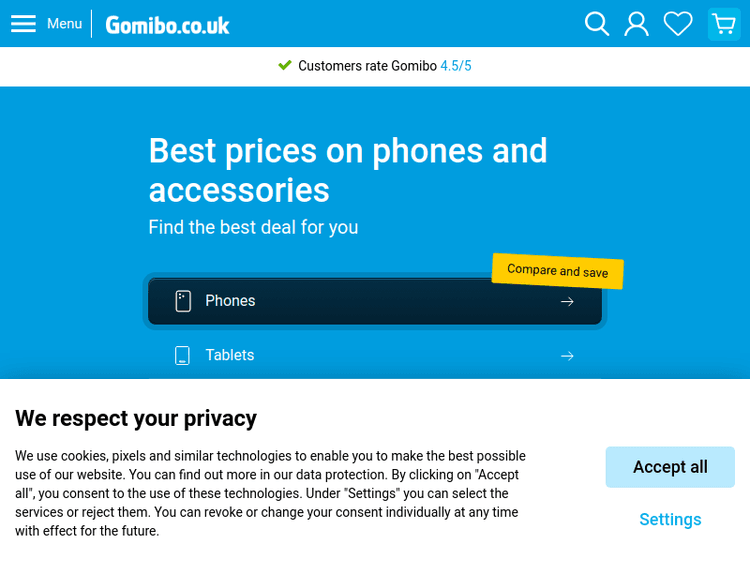750x563 pixels.
Task: Click the green checkmark rating icon
Action: coord(285,66)
